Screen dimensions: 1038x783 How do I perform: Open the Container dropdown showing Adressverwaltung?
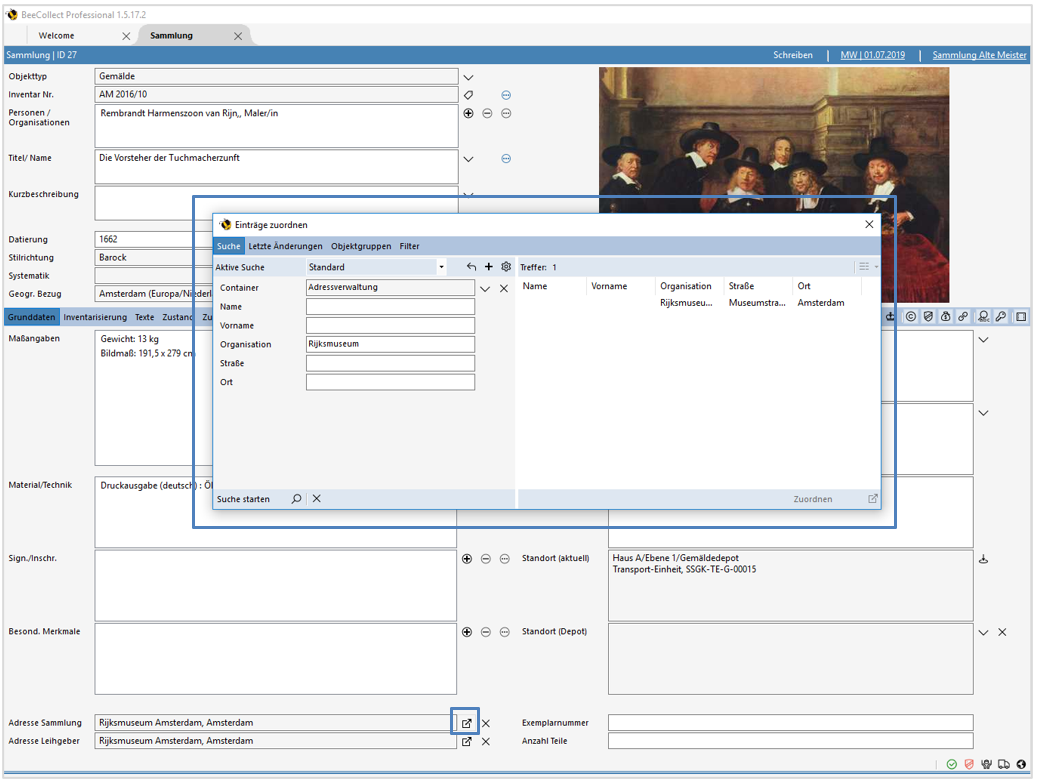point(484,288)
